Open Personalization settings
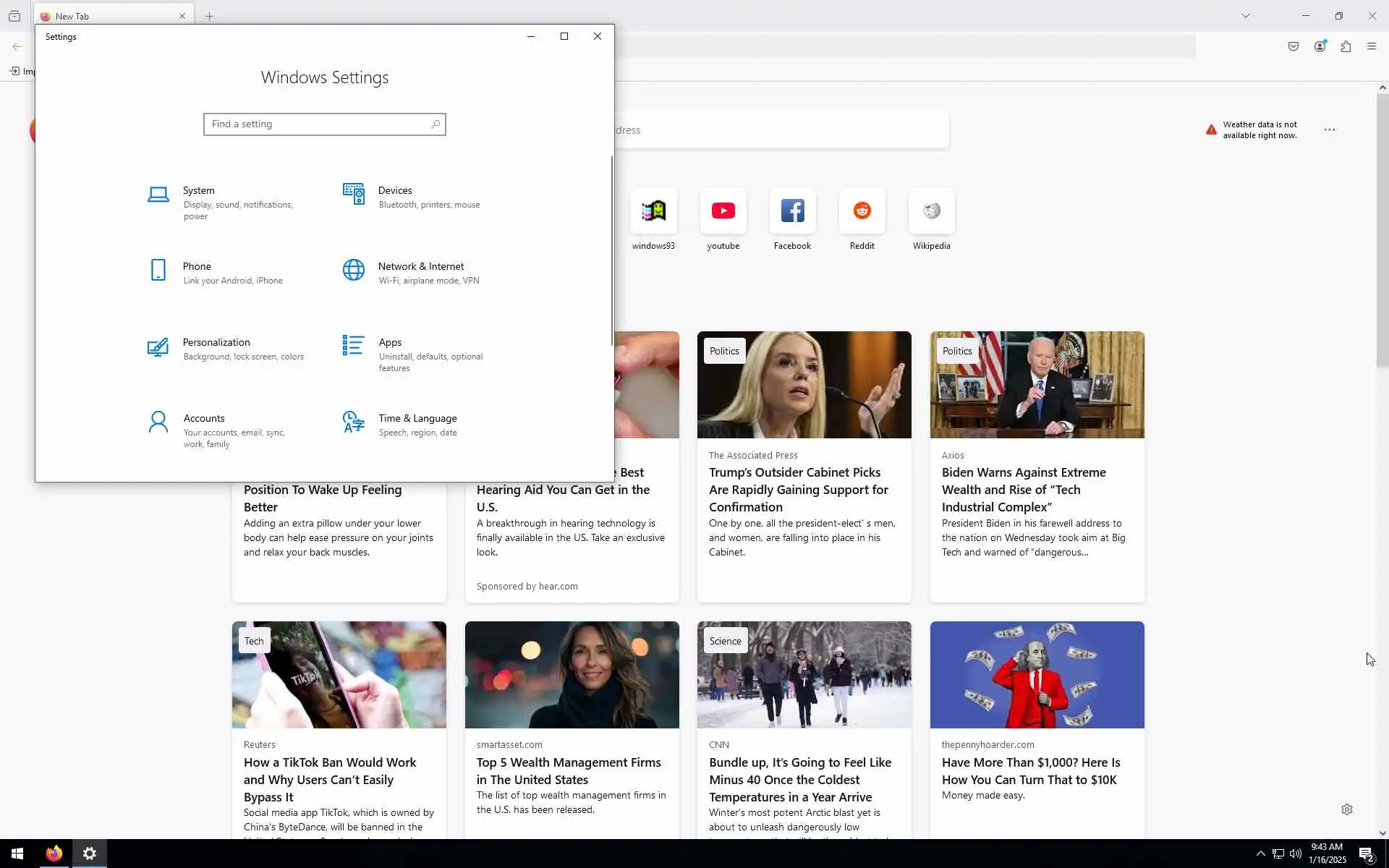The image size is (1389, 868). (216, 343)
